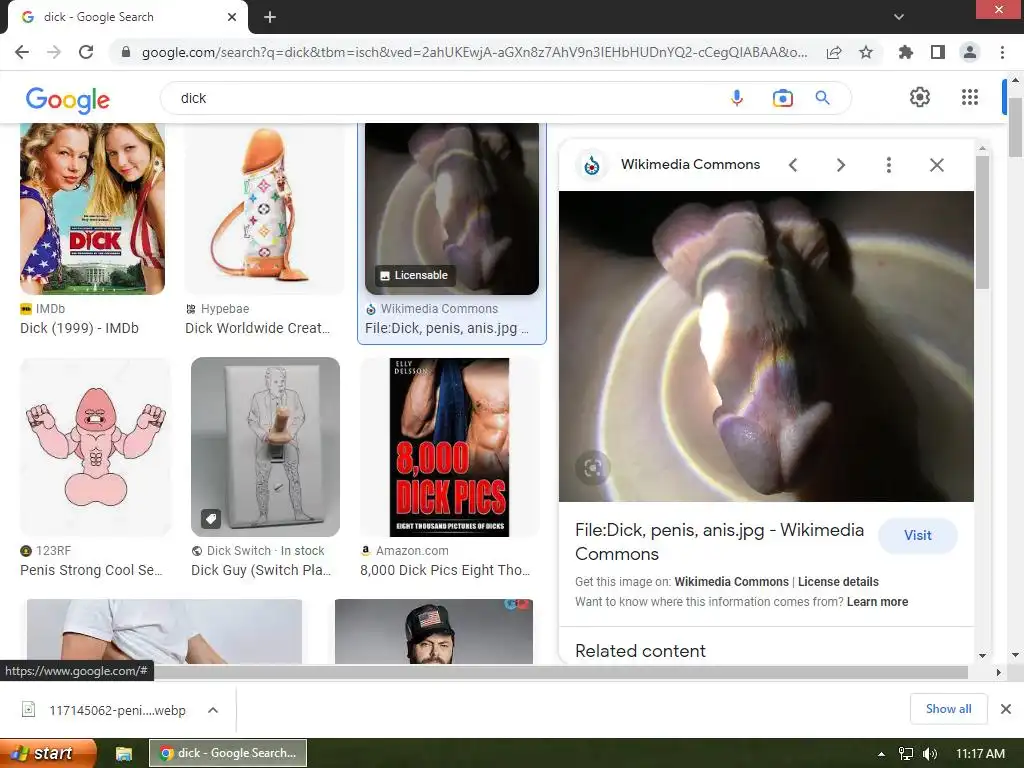This screenshot has width=1024, height=768.
Task: Click Wikimedia Commons logo in preview header
Action: (592, 165)
